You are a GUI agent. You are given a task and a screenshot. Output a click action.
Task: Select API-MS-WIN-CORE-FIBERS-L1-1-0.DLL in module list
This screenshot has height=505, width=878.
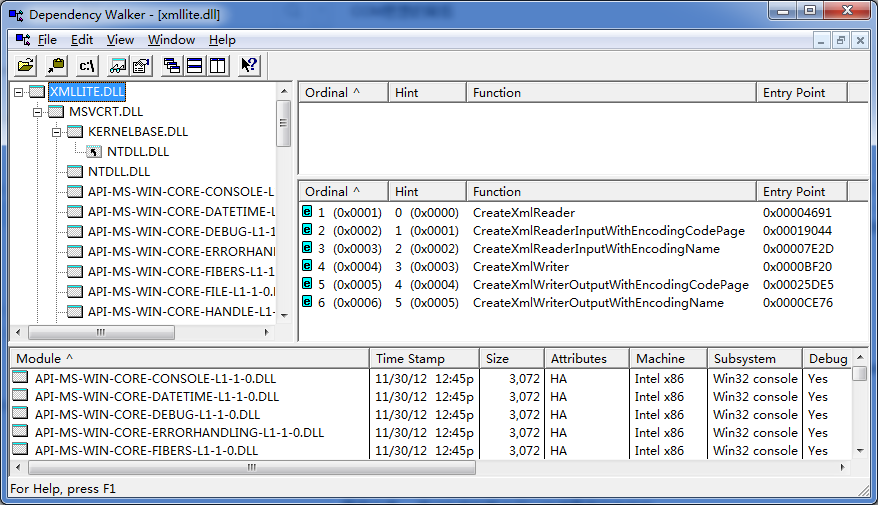pos(146,451)
